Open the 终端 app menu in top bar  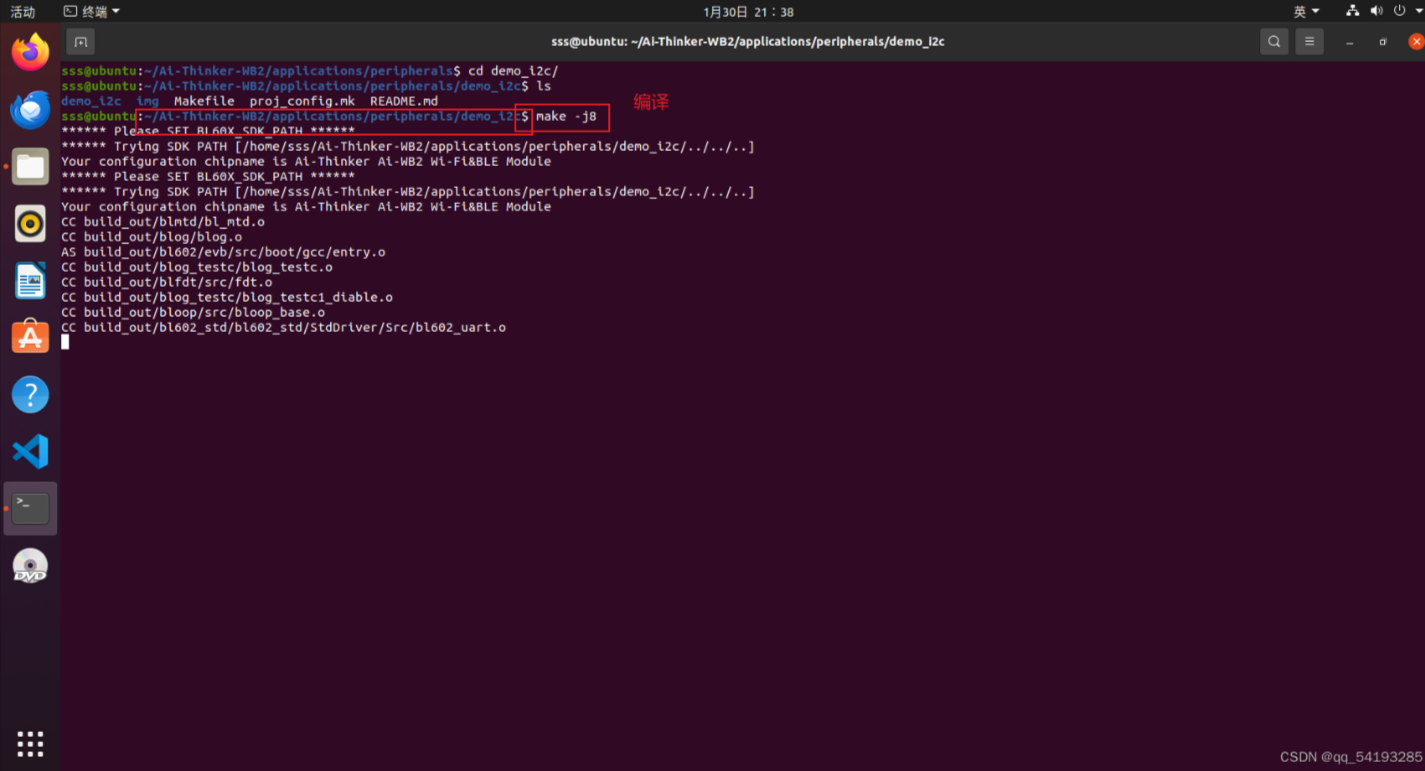(92, 11)
